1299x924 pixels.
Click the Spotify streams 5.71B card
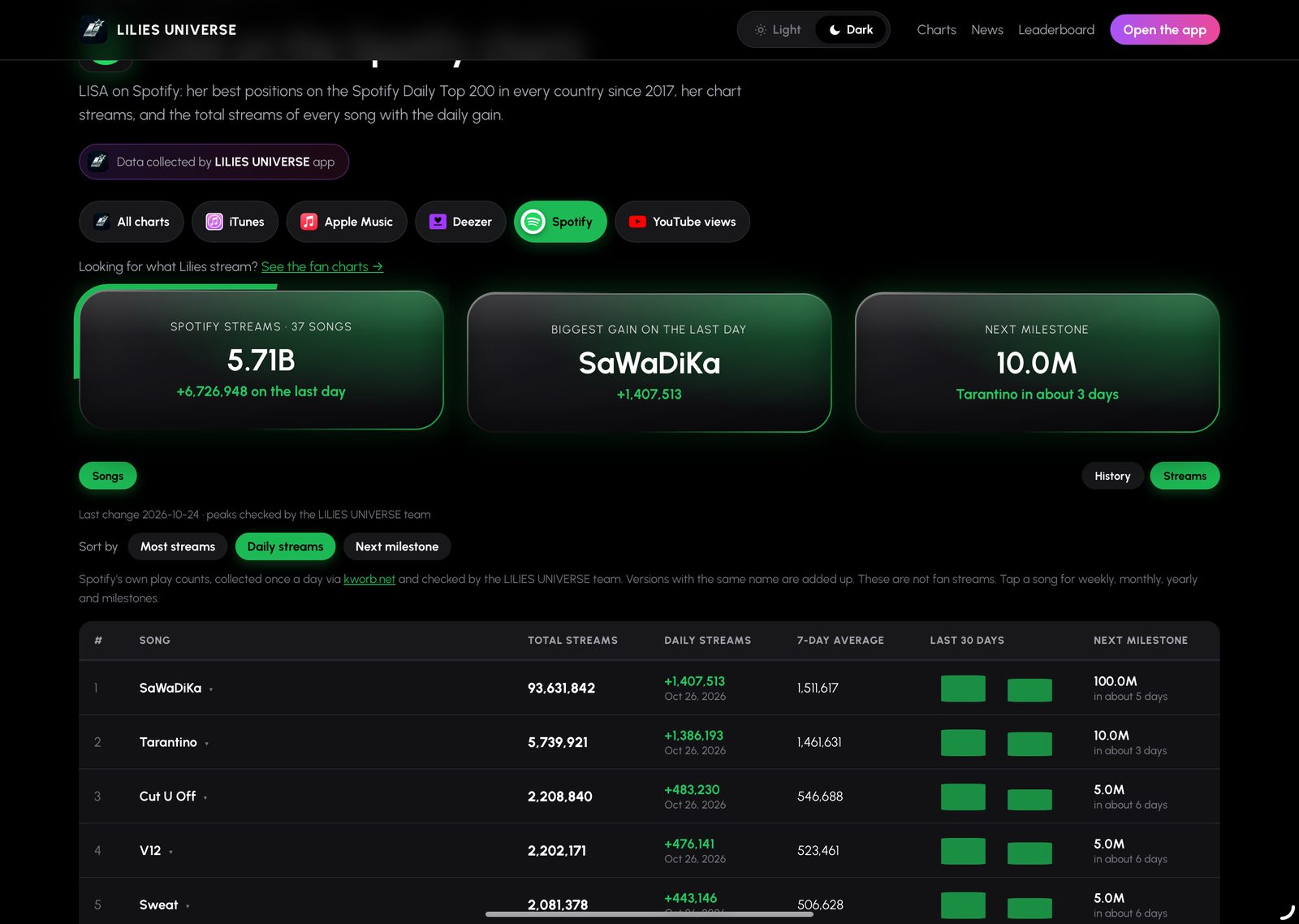261,360
